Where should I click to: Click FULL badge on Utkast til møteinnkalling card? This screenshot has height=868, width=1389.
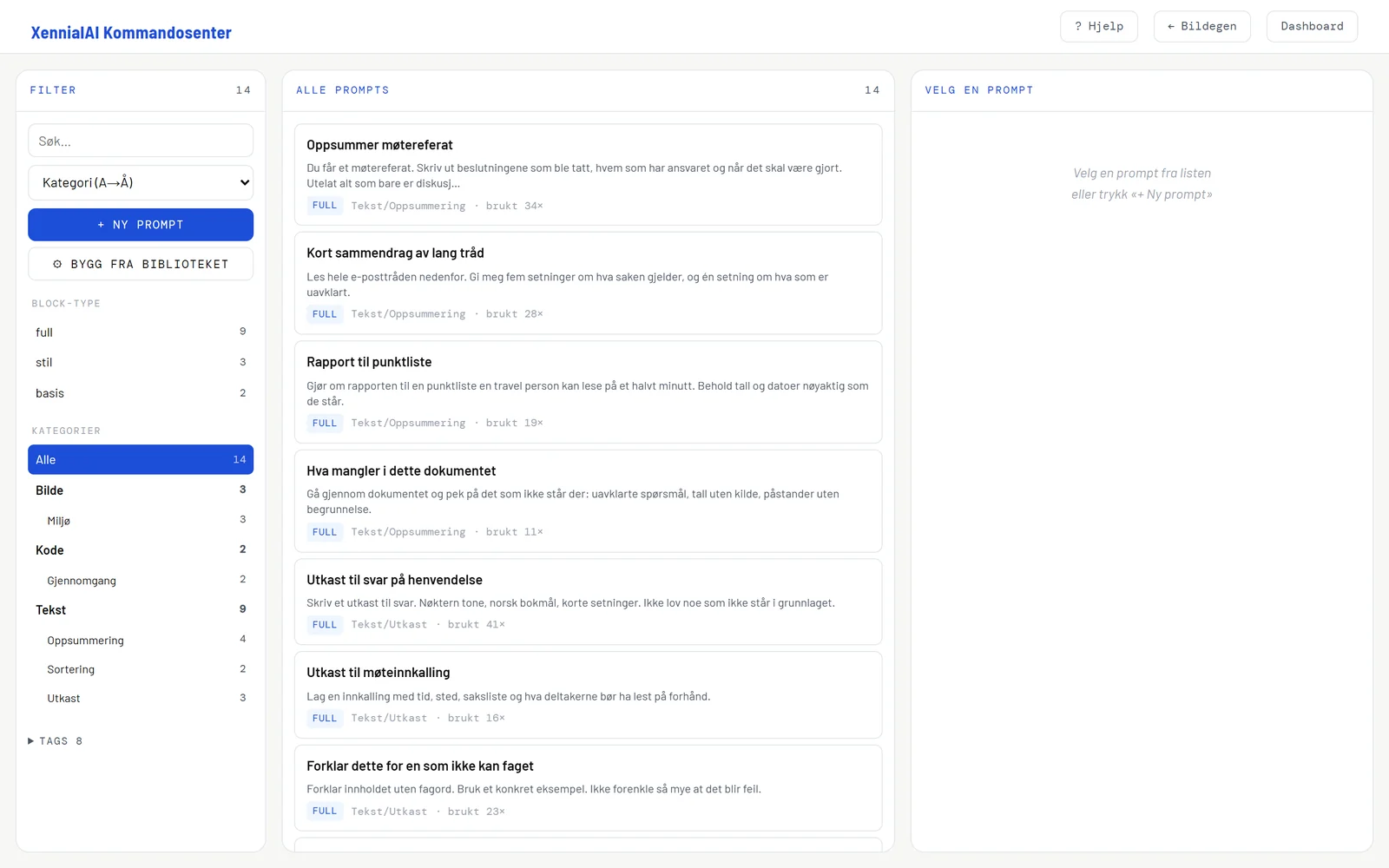pyautogui.click(x=325, y=719)
